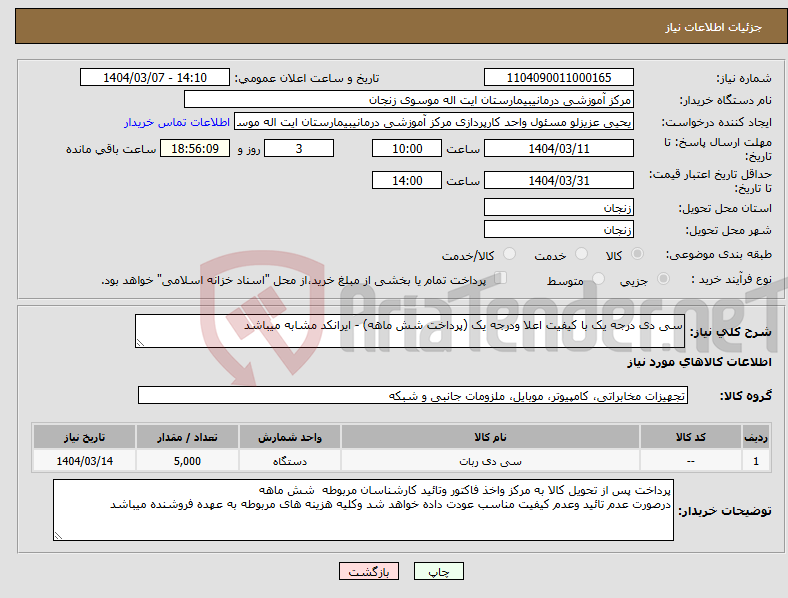Click the remaining days field showing 3

click(x=299, y=148)
